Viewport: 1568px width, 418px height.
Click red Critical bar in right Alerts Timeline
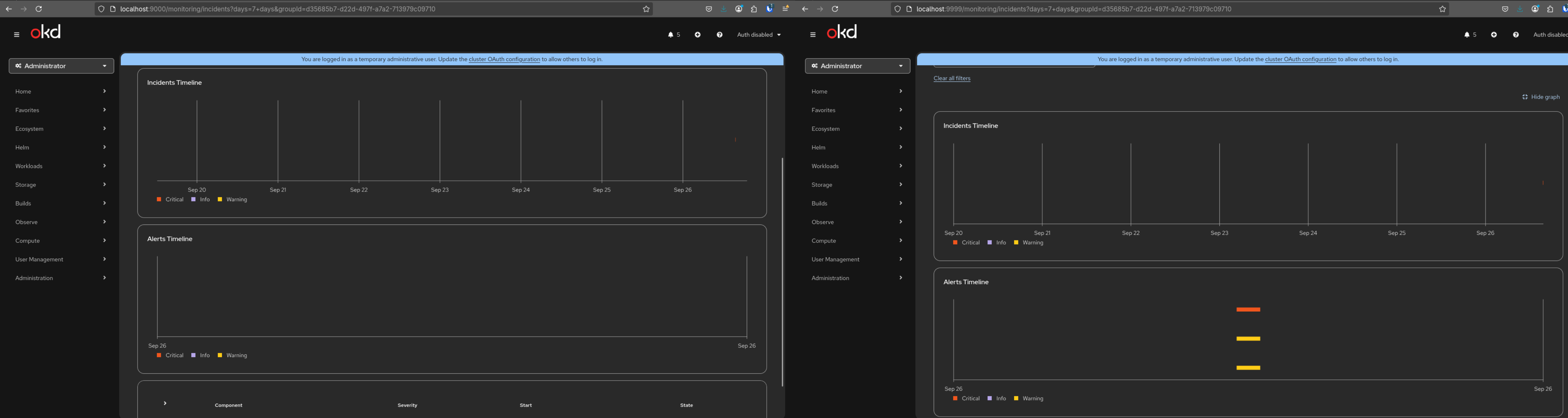point(1248,310)
